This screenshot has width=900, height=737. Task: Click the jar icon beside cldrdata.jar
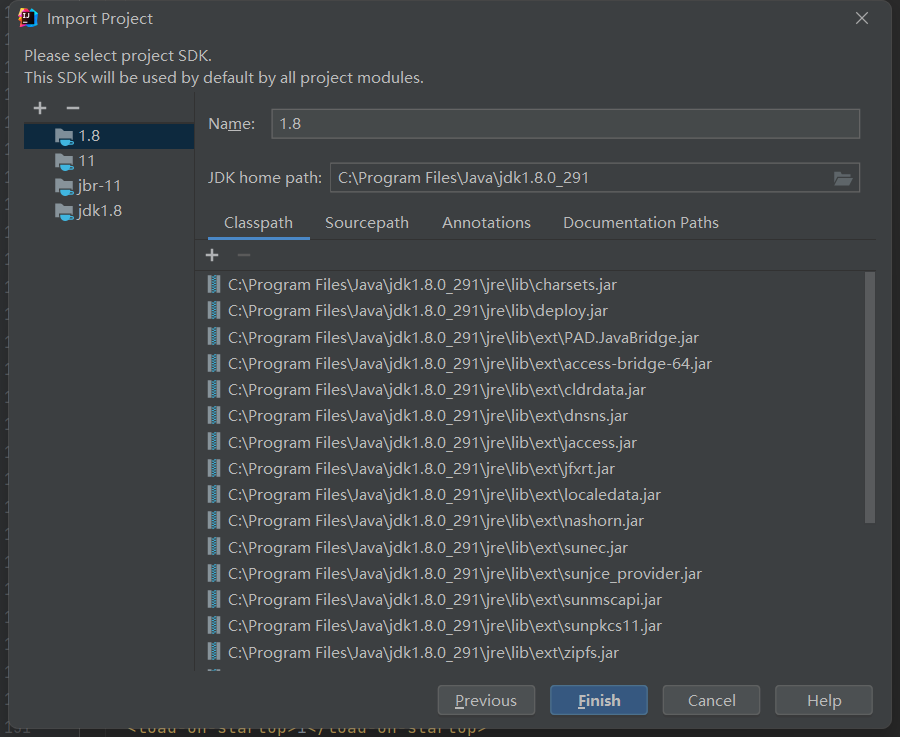214,390
